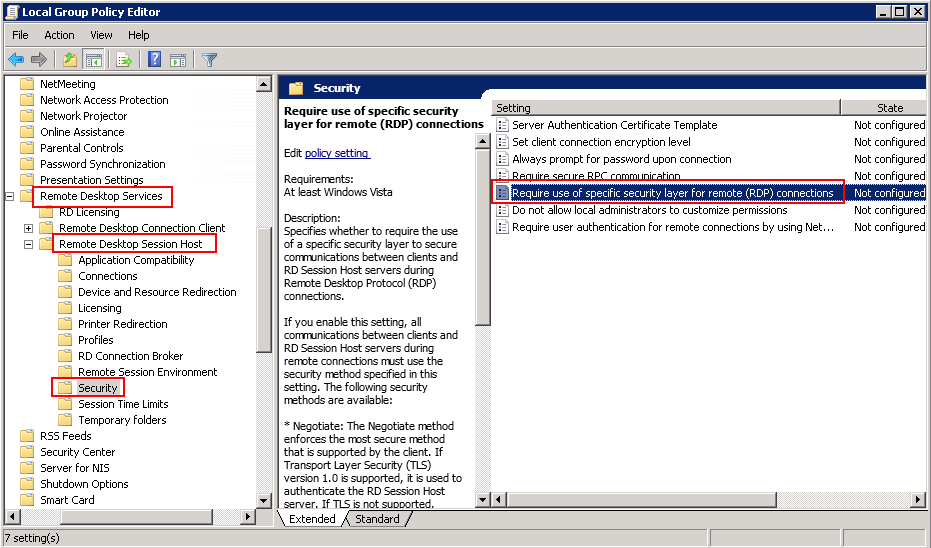Click the Printer Redirection folder icon
Viewport: 931px width, 548px height.
65,324
